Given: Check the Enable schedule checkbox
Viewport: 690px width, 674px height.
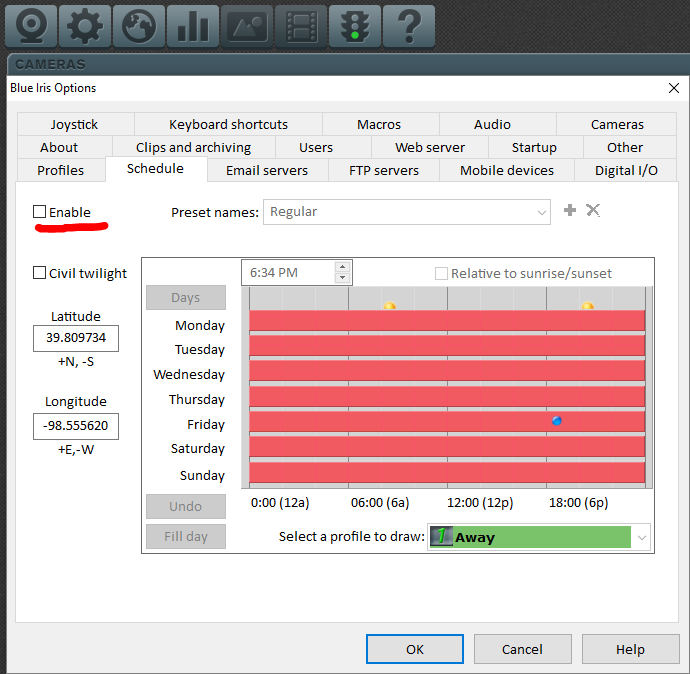Looking at the screenshot, I should point(40,212).
